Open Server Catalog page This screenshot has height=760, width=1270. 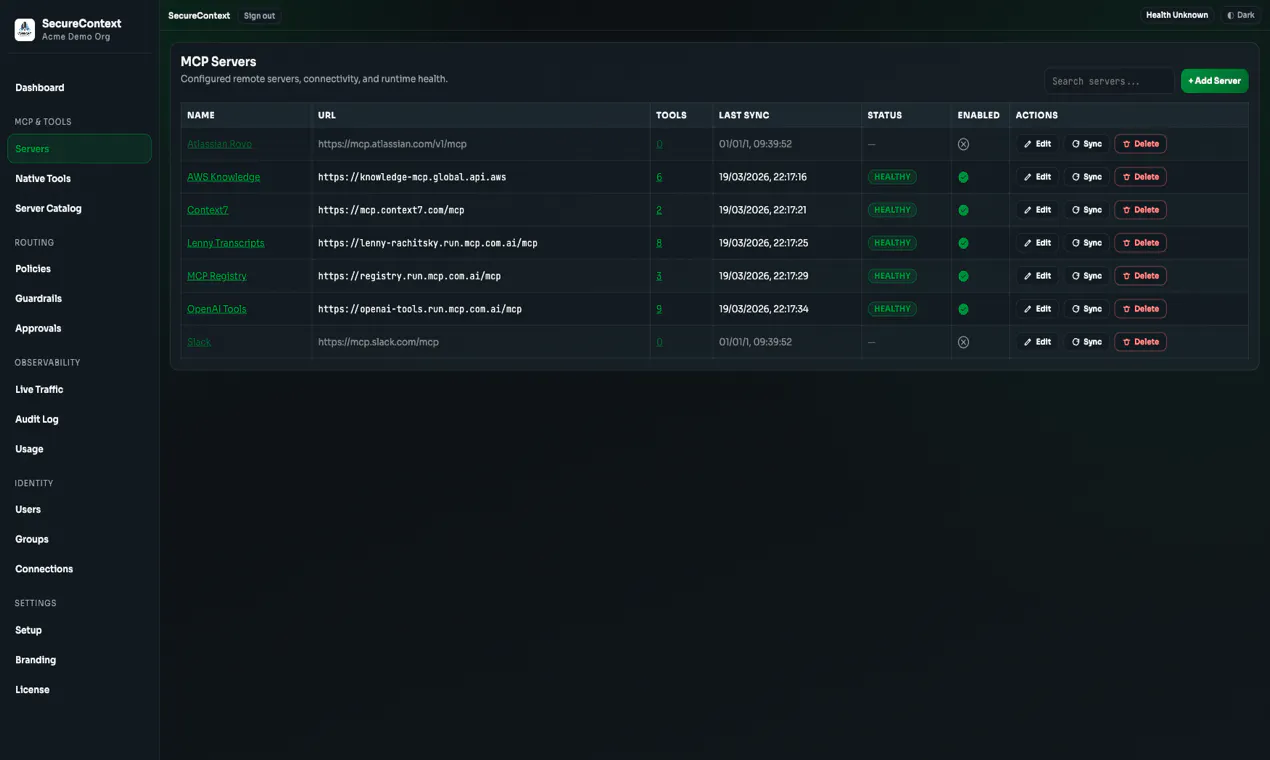coord(48,209)
